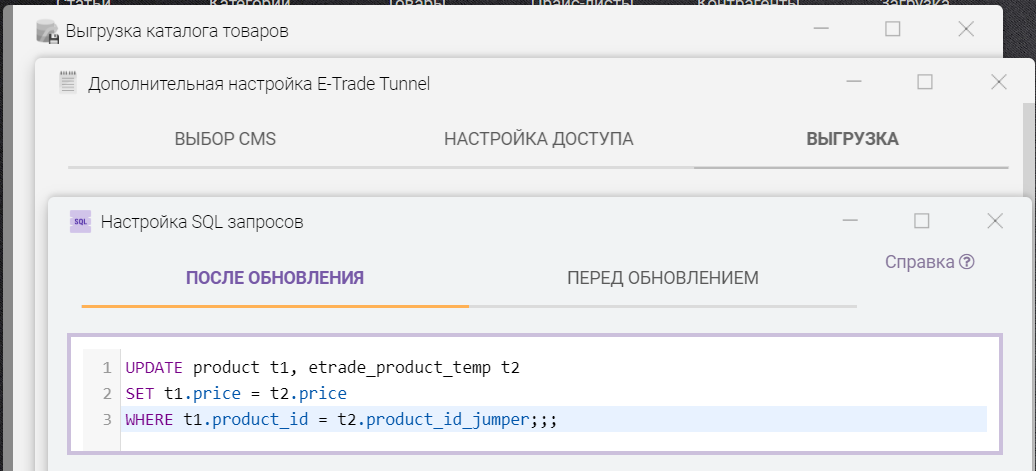The image size is (1036, 471).
Task: Close the Дополнительная настройка E-Trade Tunnel window
Action: click(x=998, y=82)
